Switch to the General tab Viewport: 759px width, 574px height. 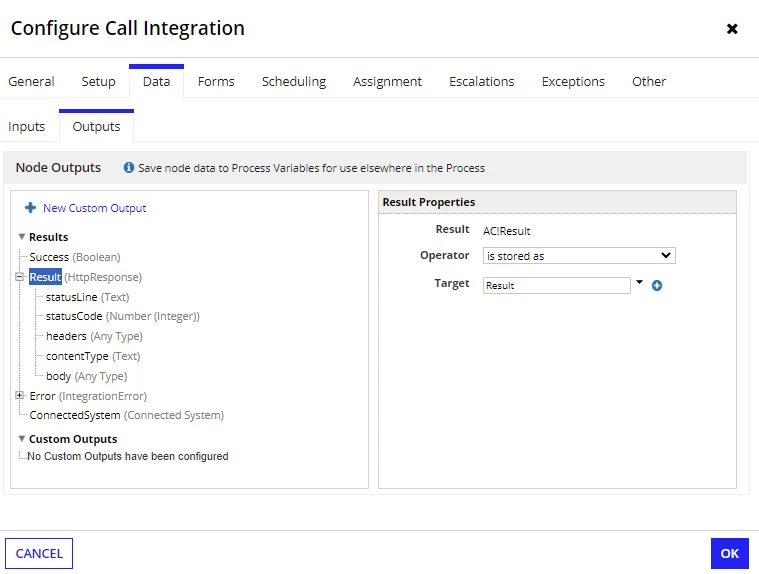(x=31, y=81)
